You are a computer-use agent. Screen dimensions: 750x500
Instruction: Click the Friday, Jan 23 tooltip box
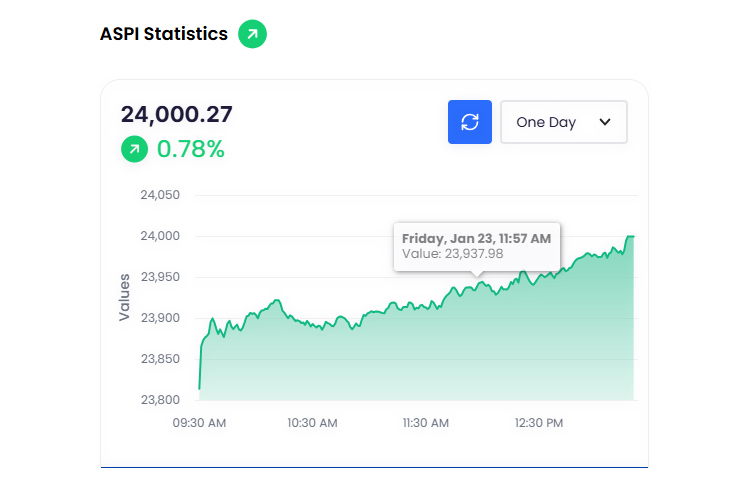[x=477, y=246]
